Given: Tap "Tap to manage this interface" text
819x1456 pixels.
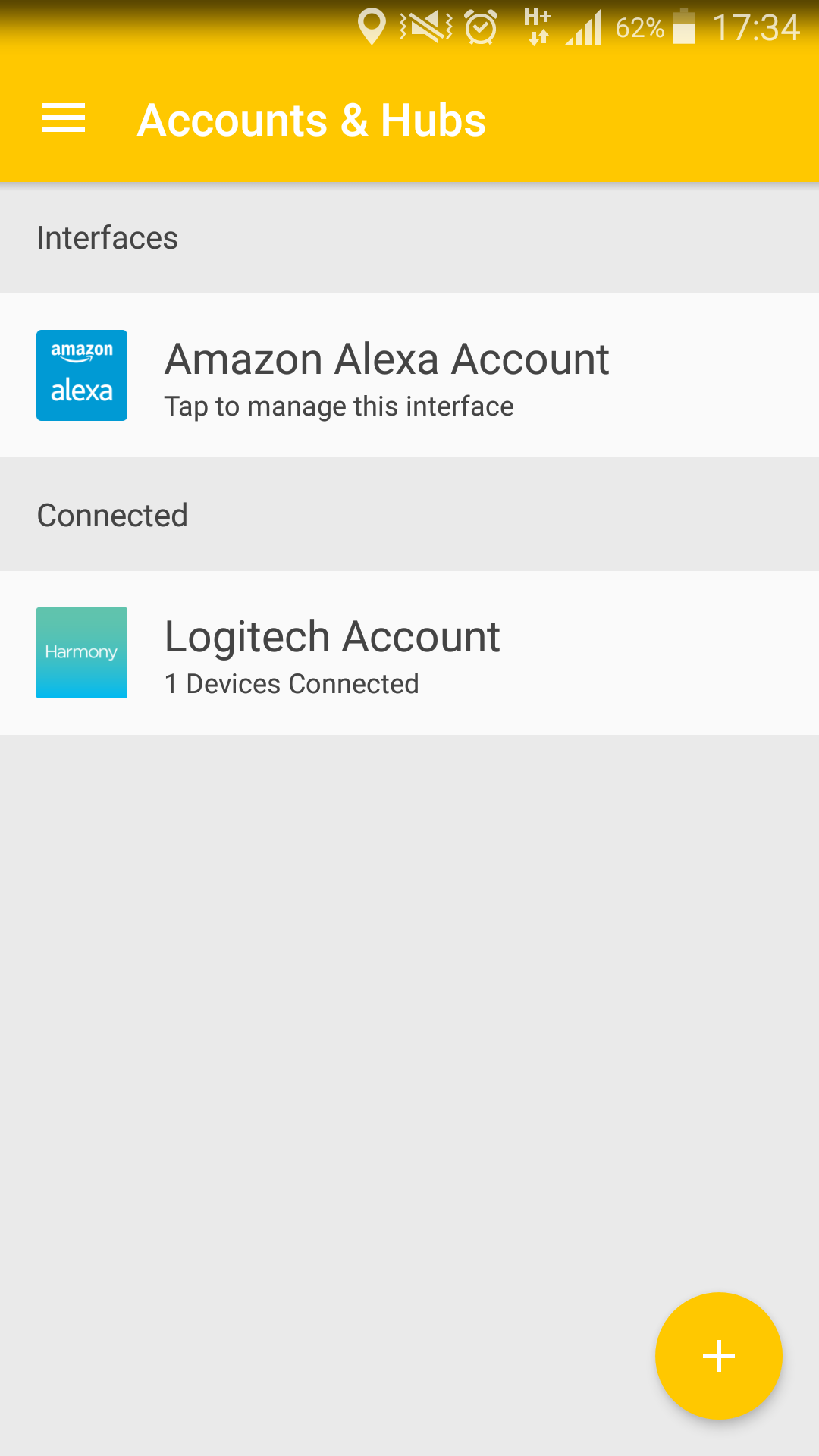Looking at the screenshot, I should pos(339,406).
